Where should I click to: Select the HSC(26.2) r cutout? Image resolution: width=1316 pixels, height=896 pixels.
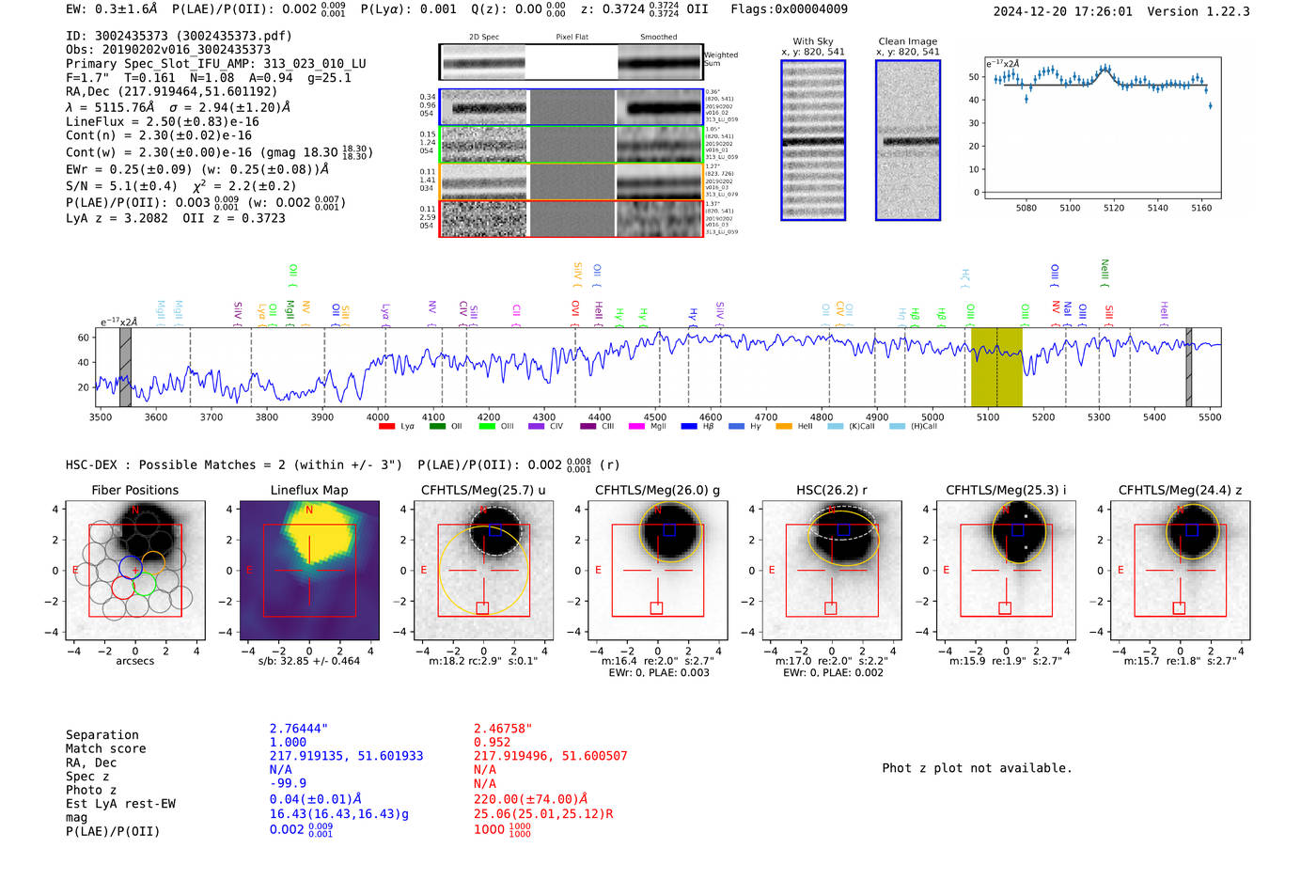coord(832,570)
